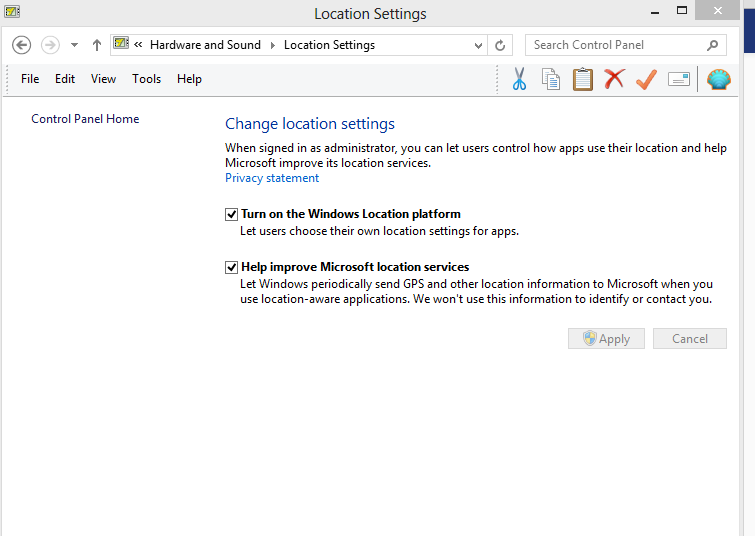Close the Location Settings window
This screenshot has height=536, width=755.
click(717, 10)
